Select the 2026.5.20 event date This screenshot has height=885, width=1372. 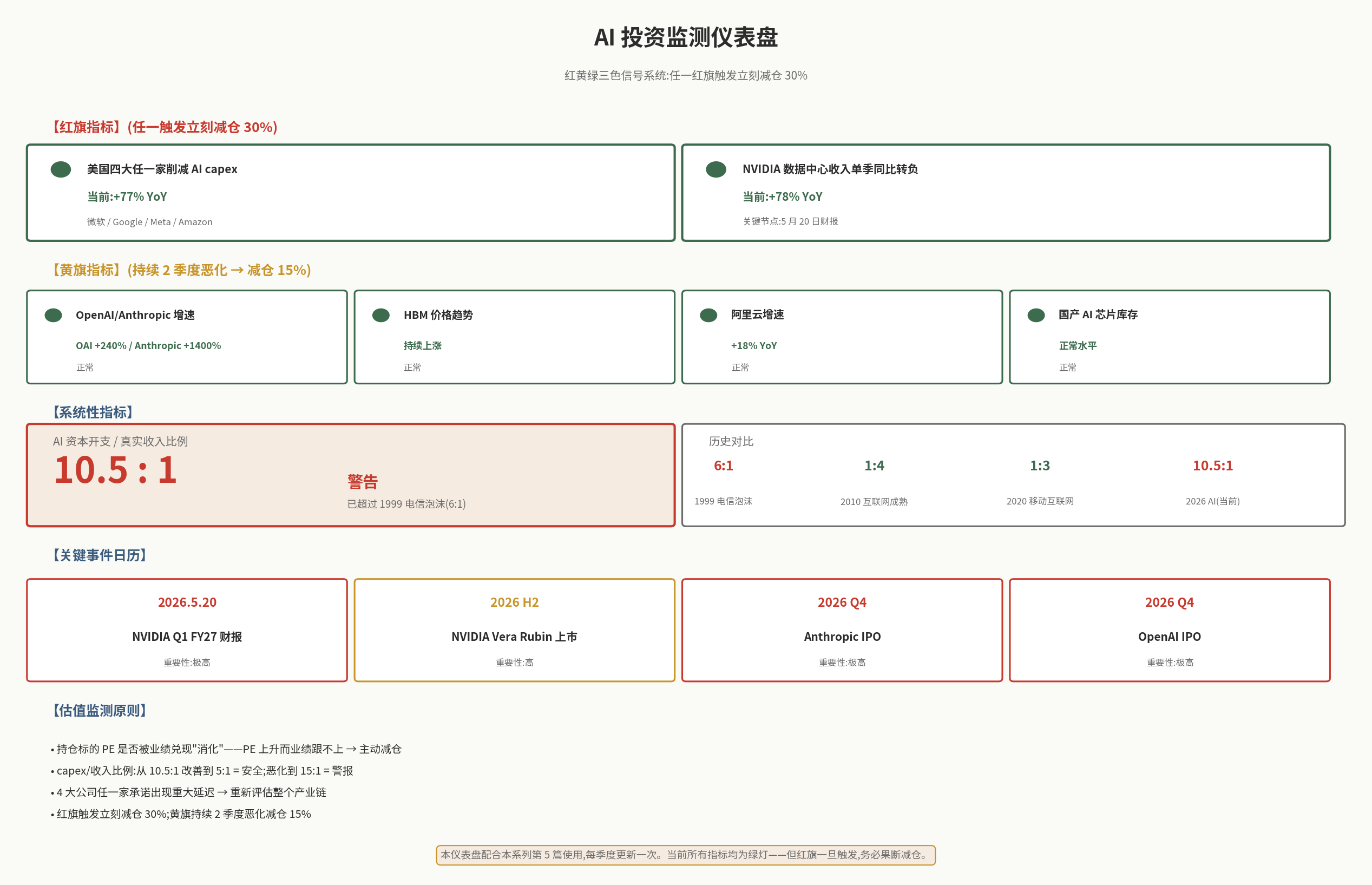187,602
